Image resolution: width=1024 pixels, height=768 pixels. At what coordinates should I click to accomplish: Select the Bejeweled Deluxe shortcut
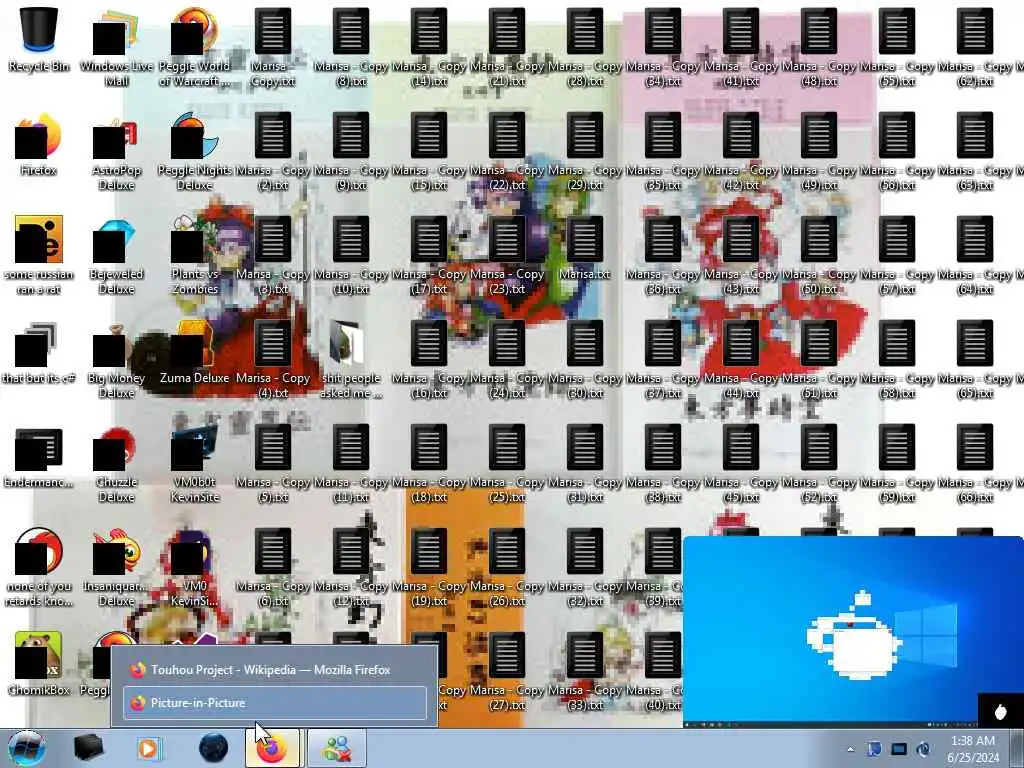pyautogui.click(x=116, y=255)
